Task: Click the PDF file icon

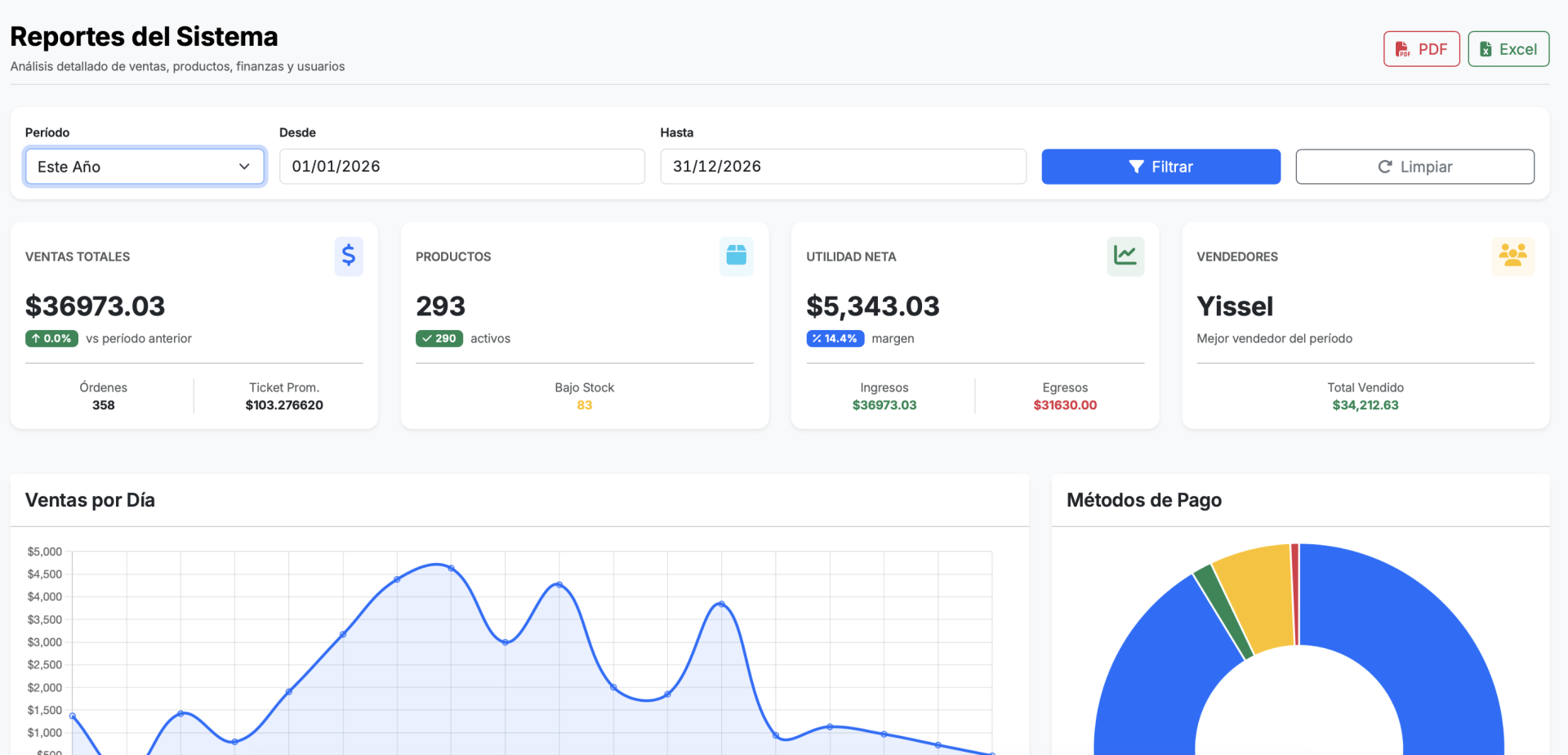Action: point(1402,50)
